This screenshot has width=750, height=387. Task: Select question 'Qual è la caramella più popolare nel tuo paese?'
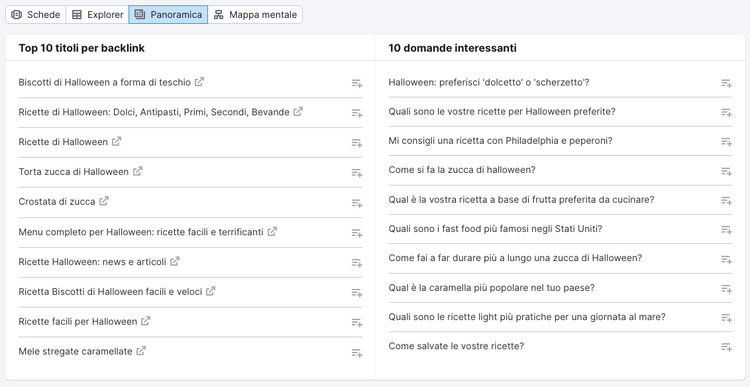(x=492, y=288)
